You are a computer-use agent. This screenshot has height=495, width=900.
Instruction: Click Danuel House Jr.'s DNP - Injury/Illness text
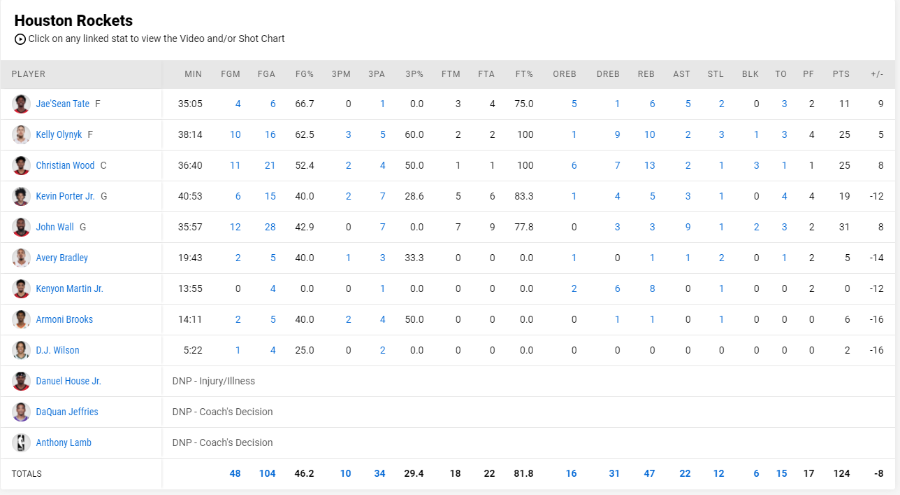[x=214, y=381]
